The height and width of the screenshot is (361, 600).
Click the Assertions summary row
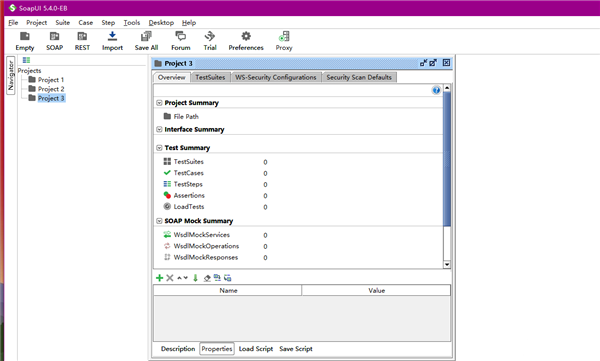click(x=215, y=195)
